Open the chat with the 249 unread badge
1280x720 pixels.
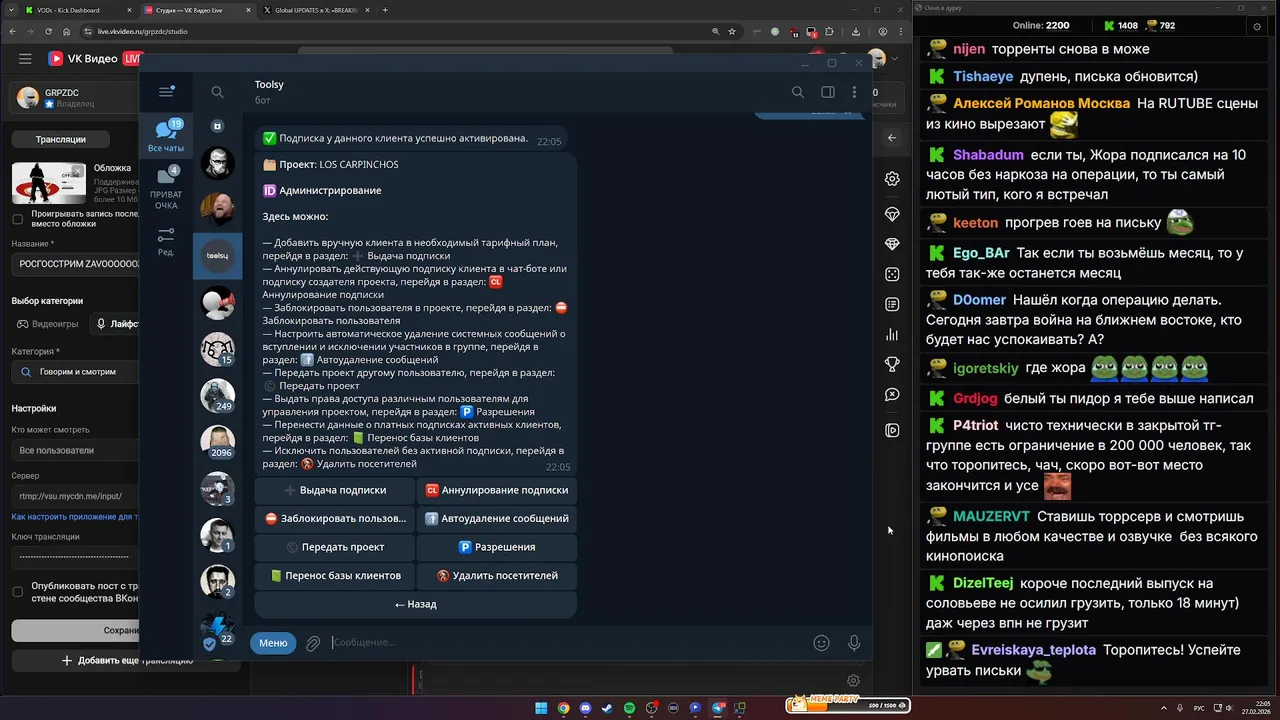[217, 395]
